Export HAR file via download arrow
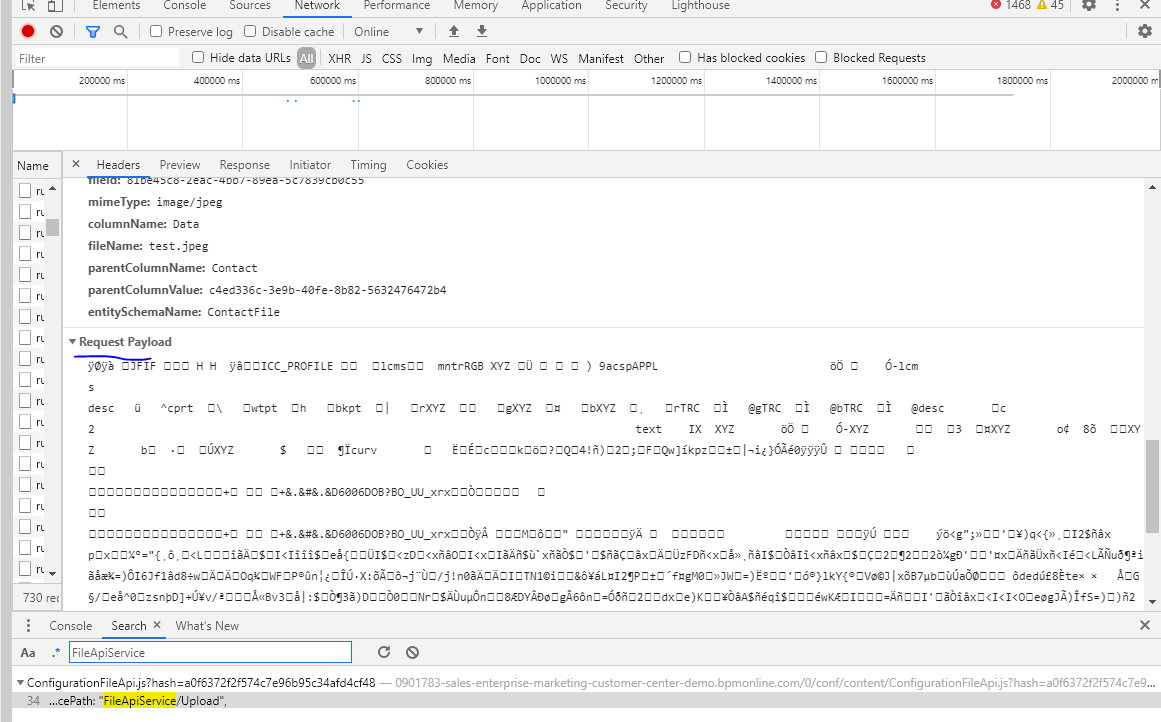The width and height of the screenshot is (1161, 722). [x=480, y=31]
